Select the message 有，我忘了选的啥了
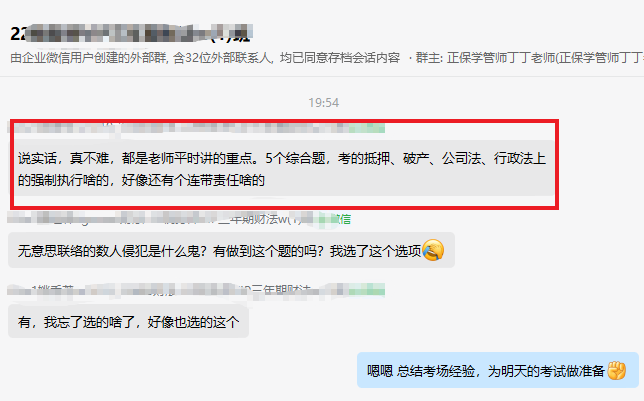This screenshot has width=644, height=401. pyautogui.click(x=128, y=322)
